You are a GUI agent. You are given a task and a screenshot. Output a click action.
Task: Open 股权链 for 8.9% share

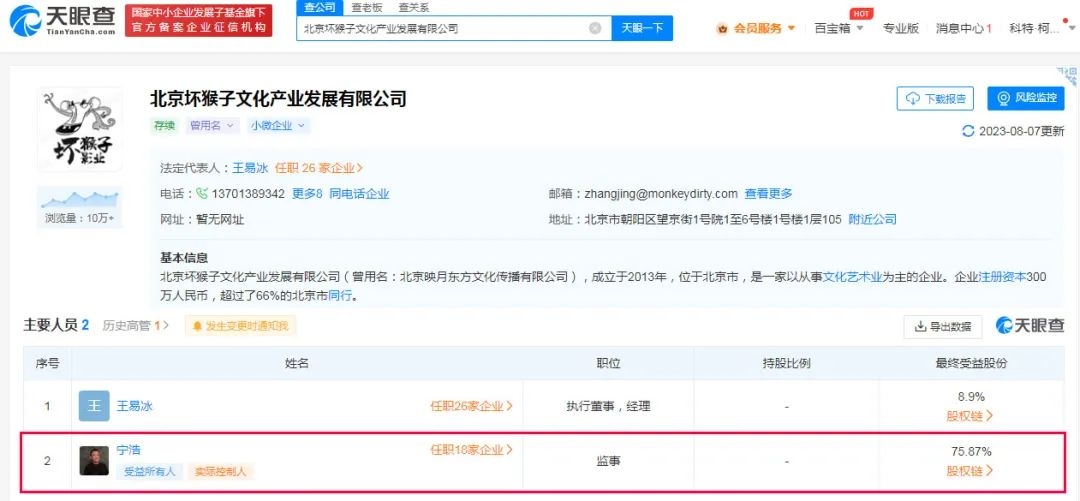970,416
